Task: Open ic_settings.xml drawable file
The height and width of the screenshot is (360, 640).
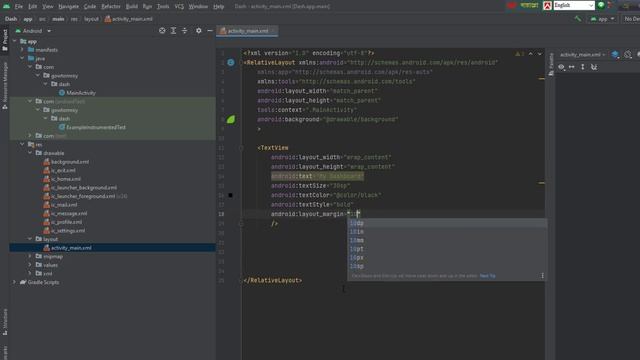Action: point(68,230)
